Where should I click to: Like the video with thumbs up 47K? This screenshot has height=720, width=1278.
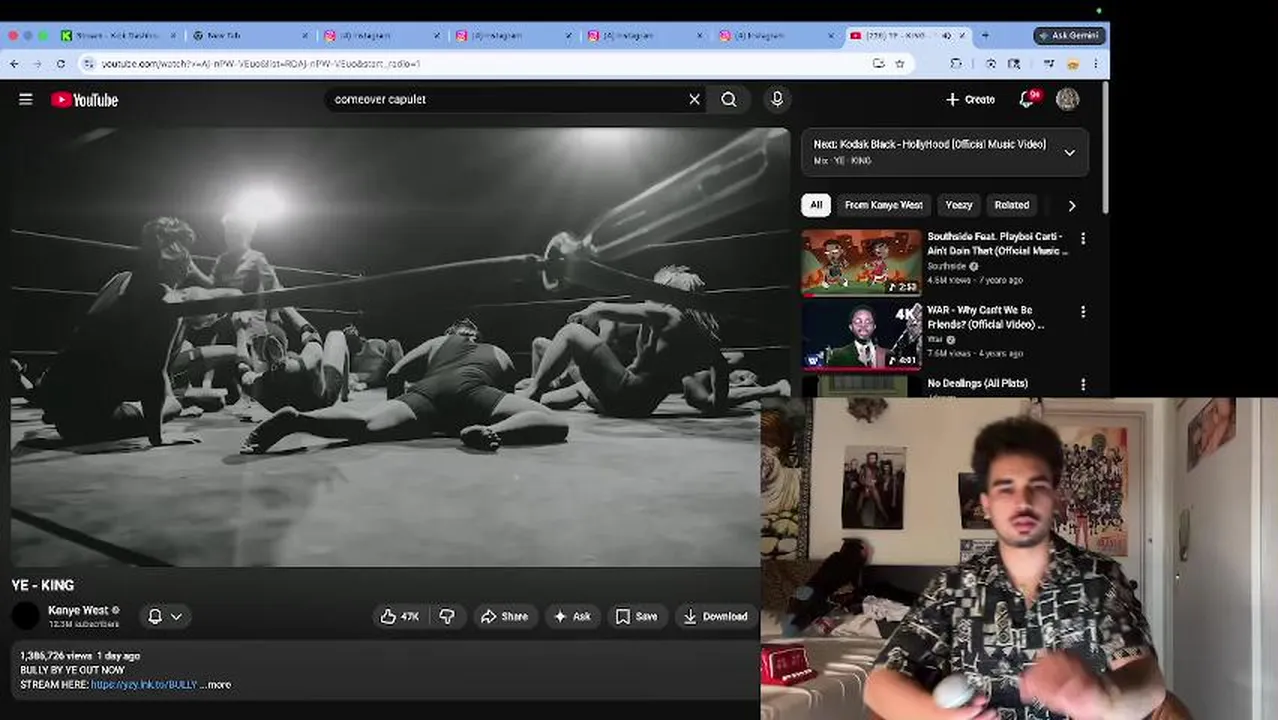pyautogui.click(x=399, y=616)
